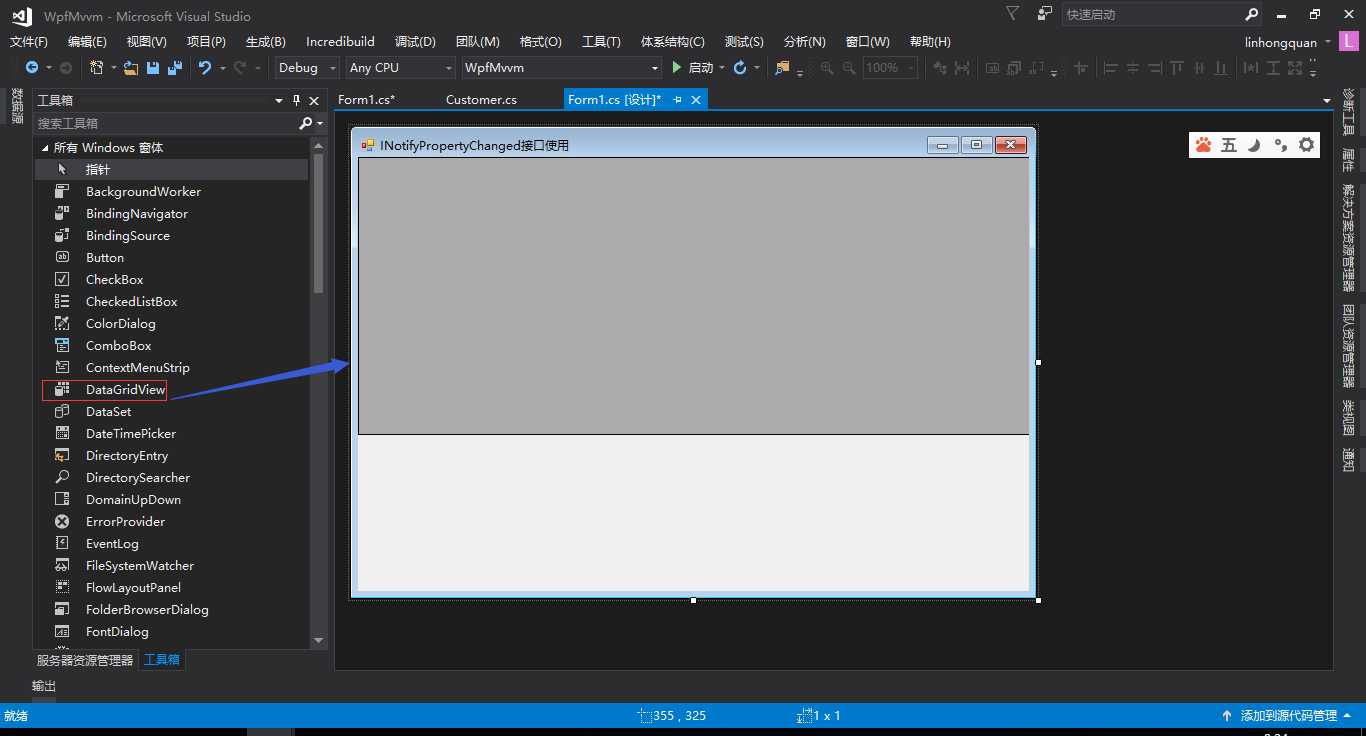This screenshot has width=1366, height=736.
Task: Select BindingNavigator in the toolbox
Action: point(171,214)
